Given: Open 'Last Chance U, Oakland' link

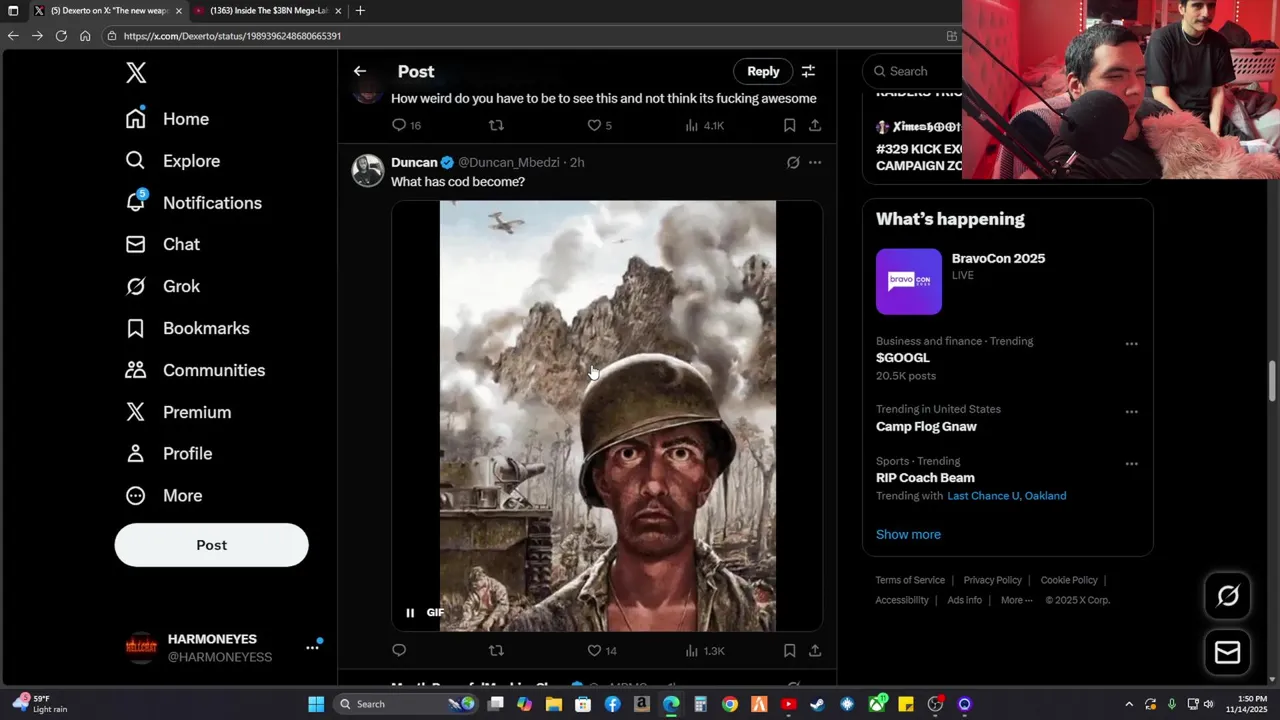Looking at the screenshot, I should point(1006,496).
